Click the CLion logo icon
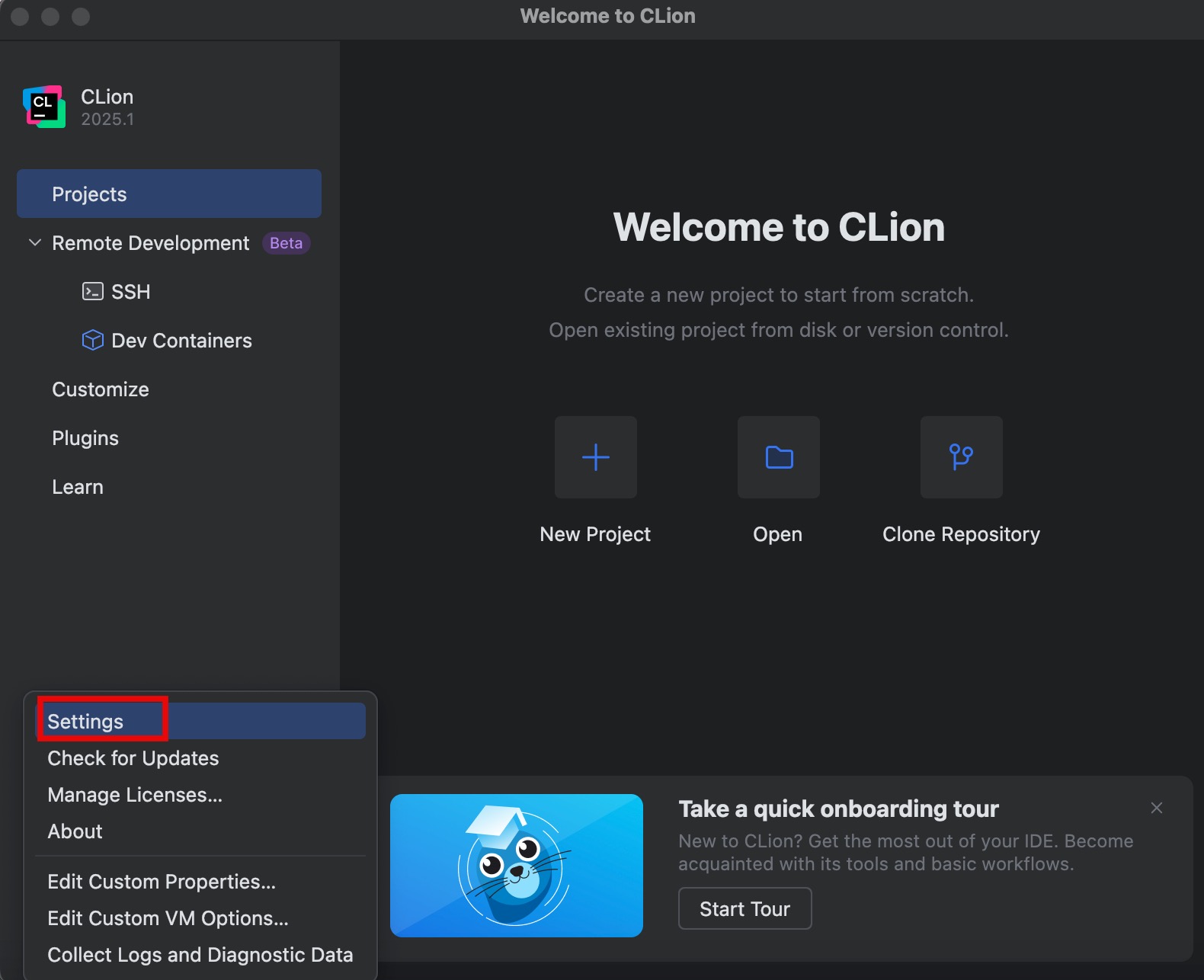Screen dimensions: 1204x980 [44, 107]
